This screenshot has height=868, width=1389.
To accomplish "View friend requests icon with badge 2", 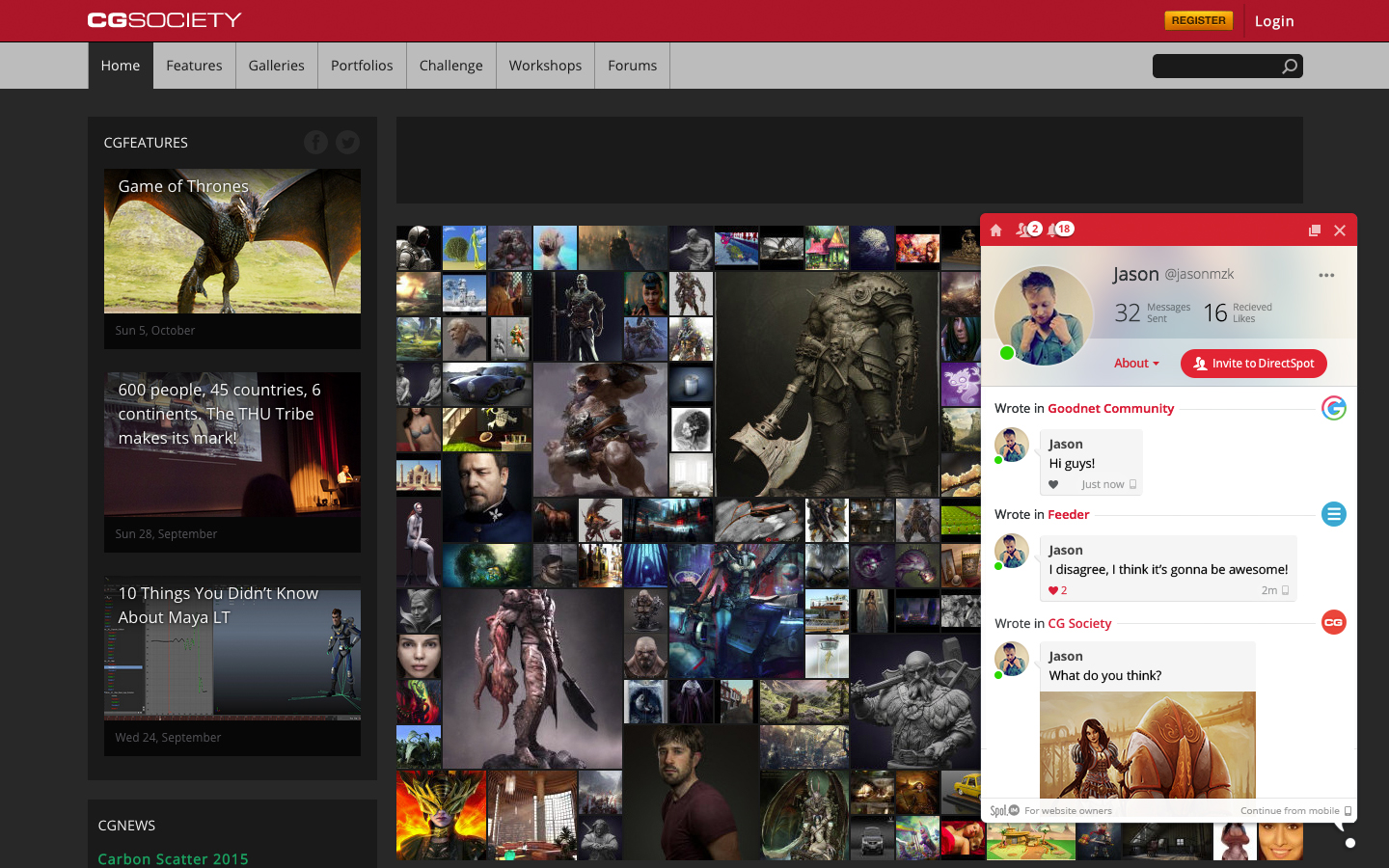I will click(x=1026, y=230).
